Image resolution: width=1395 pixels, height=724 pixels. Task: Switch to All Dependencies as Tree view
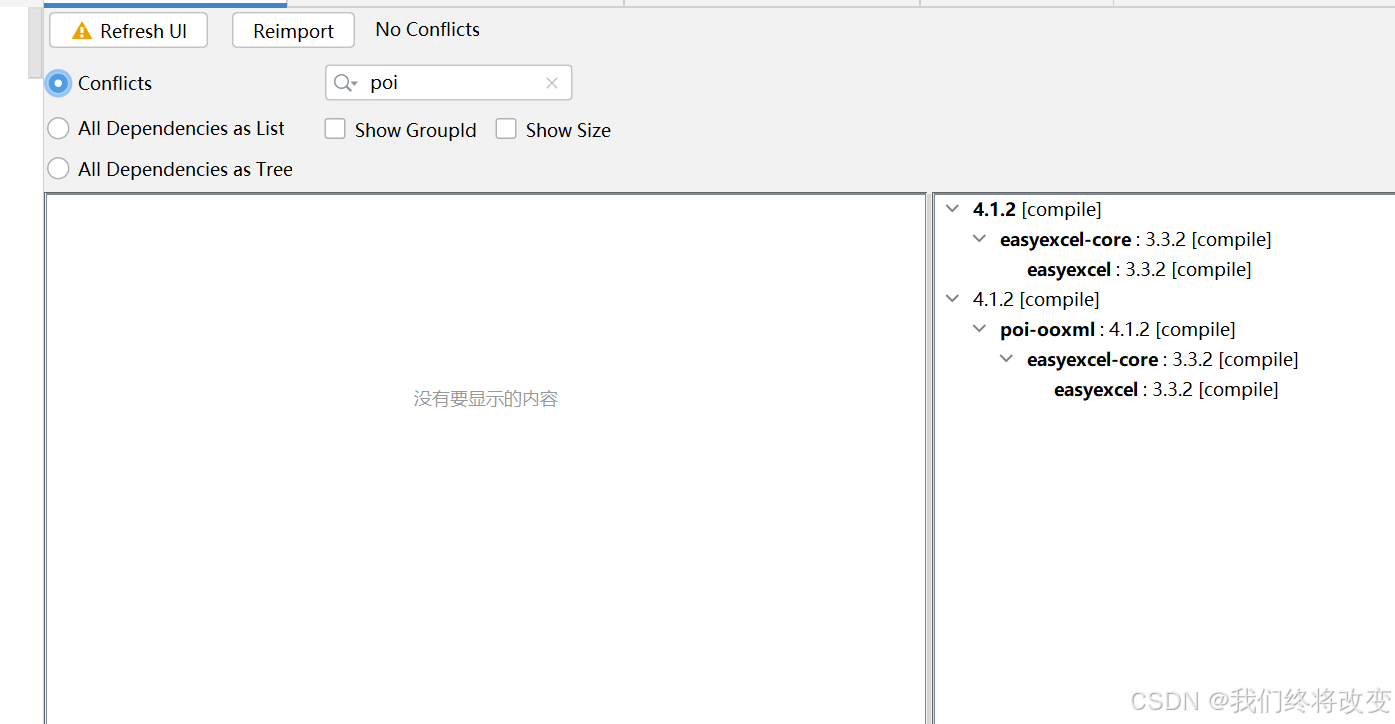tap(58, 168)
